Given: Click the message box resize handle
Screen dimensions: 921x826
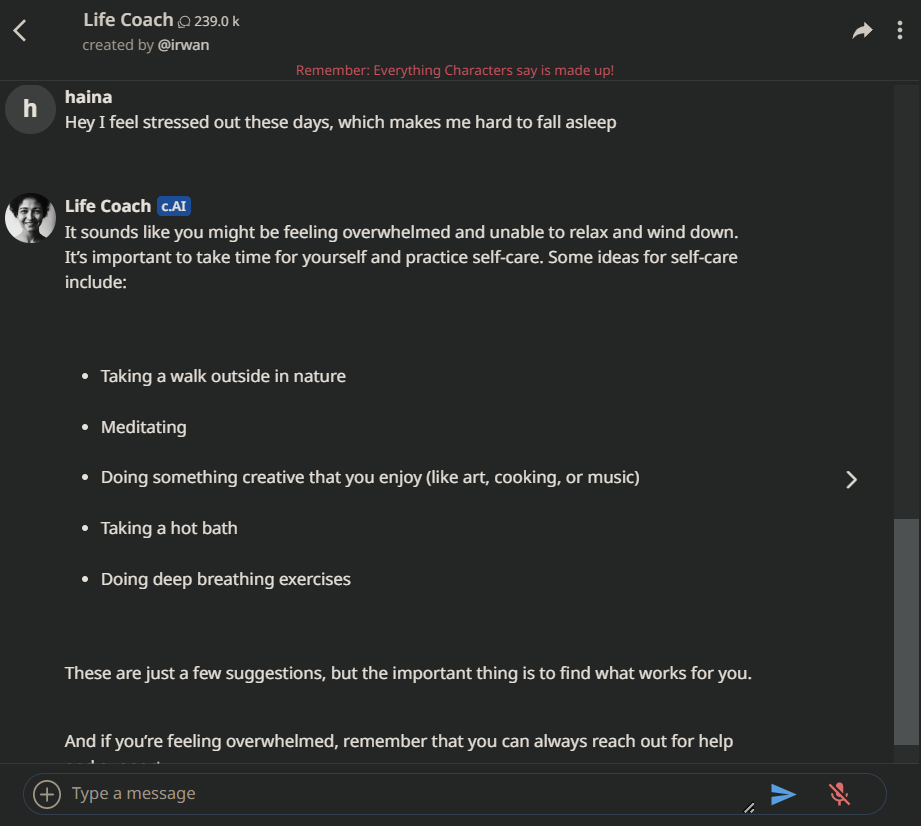Looking at the screenshot, I should [749, 807].
